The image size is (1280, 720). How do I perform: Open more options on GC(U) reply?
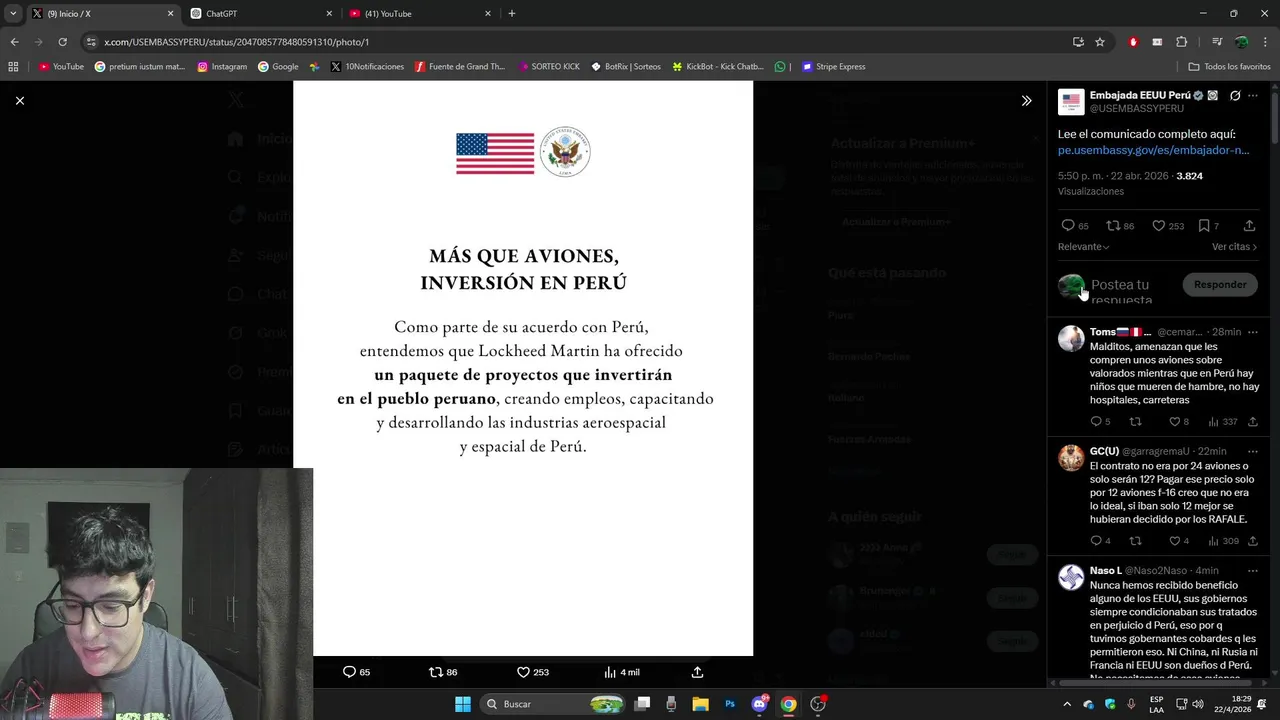click(x=1253, y=451)
